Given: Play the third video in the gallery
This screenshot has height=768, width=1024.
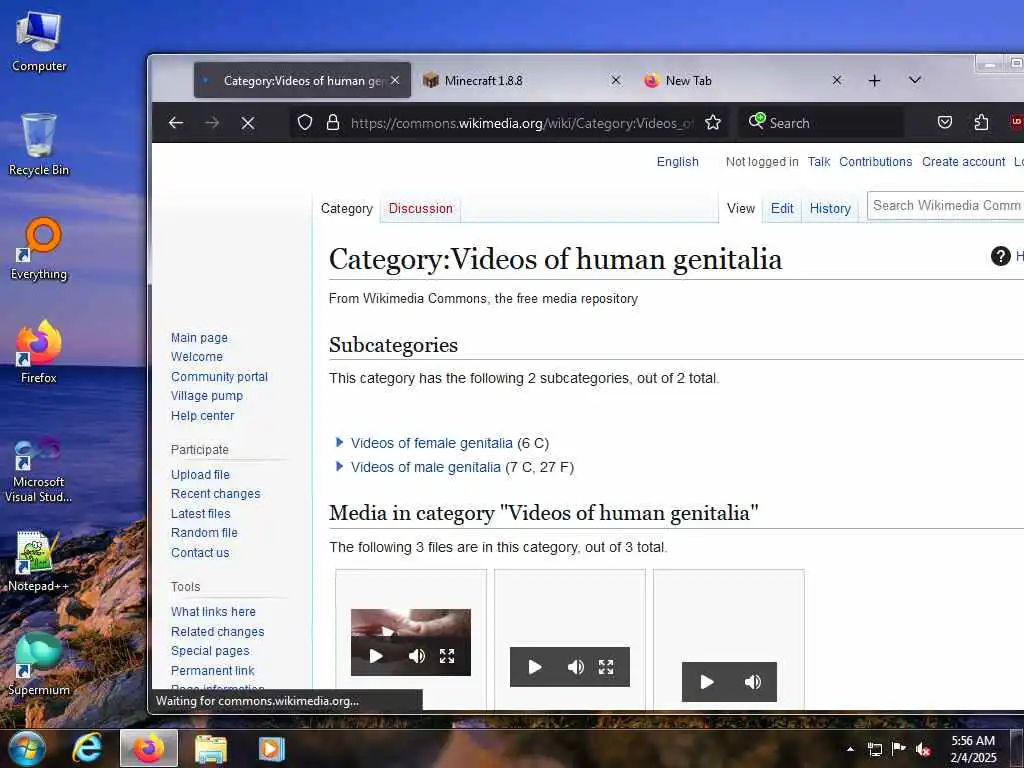Looking at the screenshot, I should pos(707,682).
